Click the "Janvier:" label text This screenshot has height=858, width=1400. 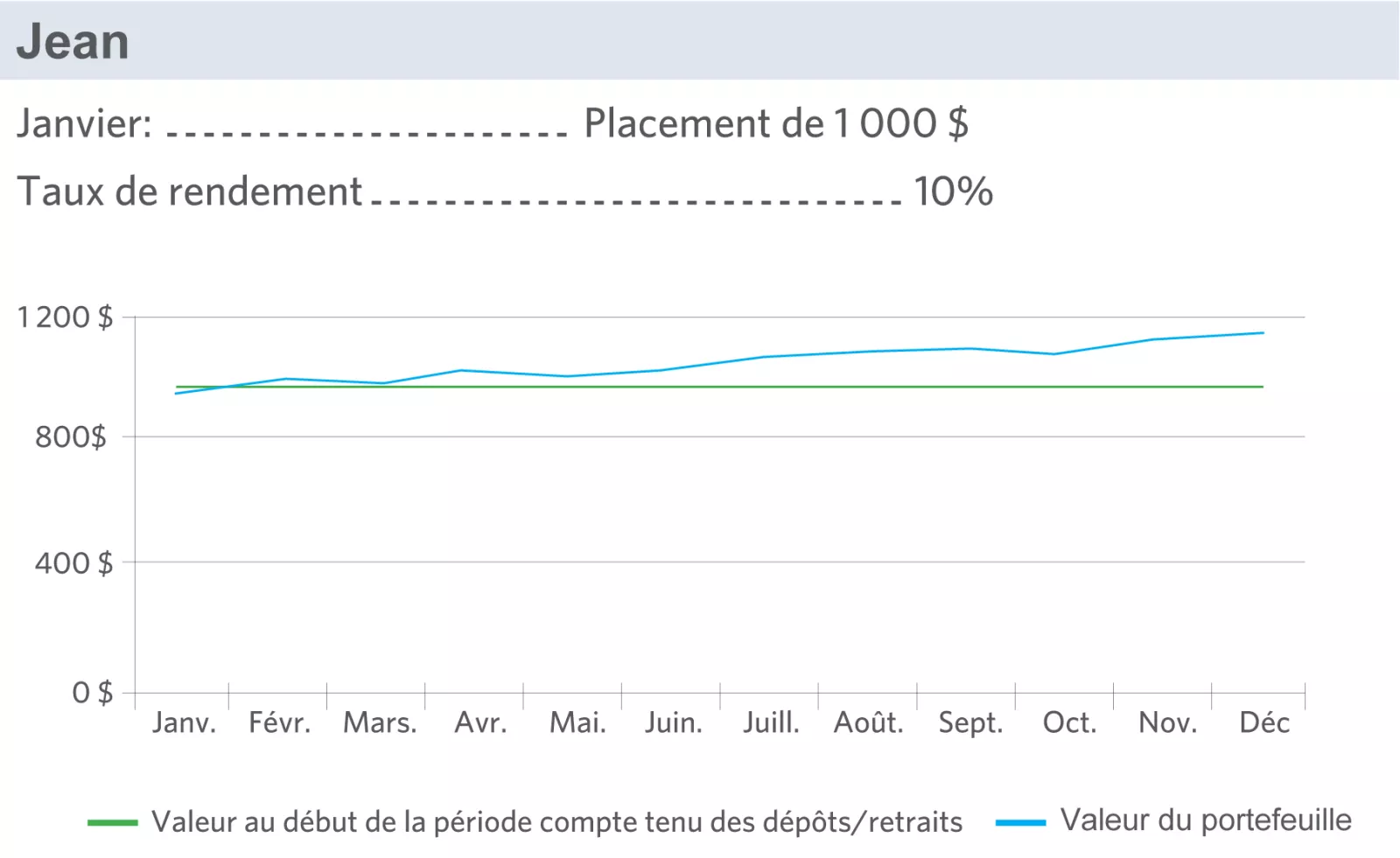[85, 123]
